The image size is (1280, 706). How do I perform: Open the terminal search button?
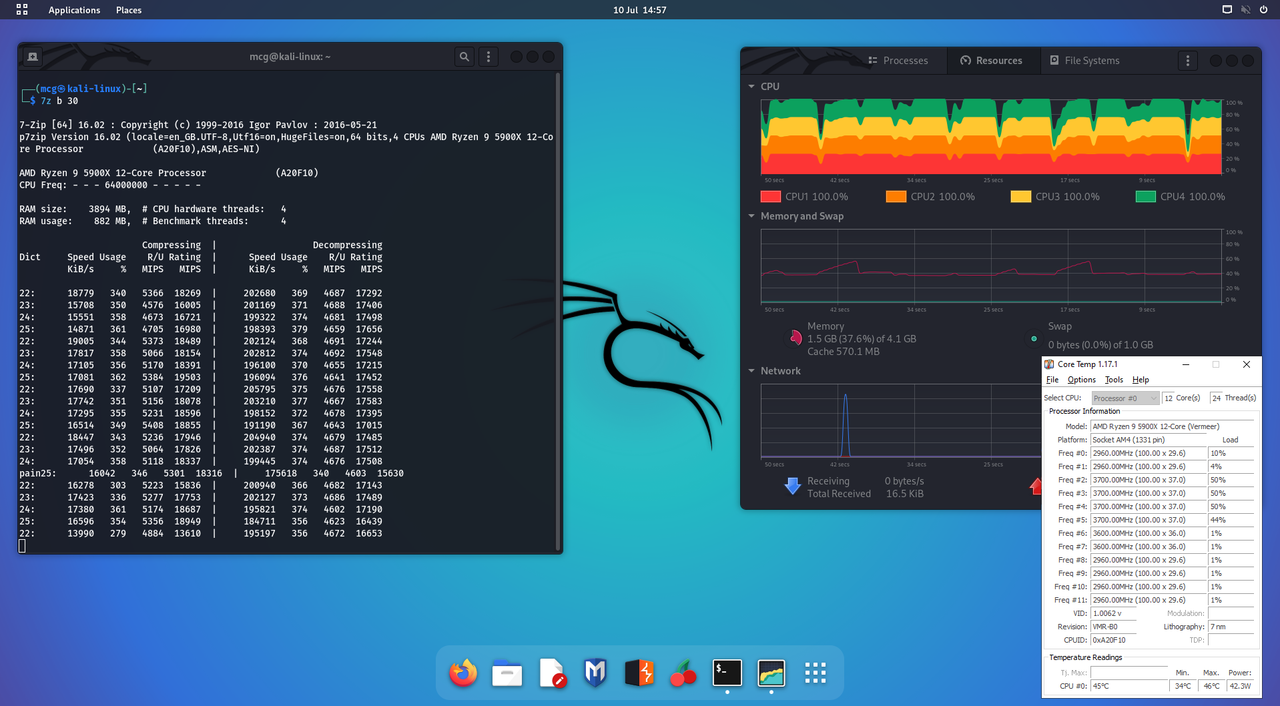click(464, 57)
